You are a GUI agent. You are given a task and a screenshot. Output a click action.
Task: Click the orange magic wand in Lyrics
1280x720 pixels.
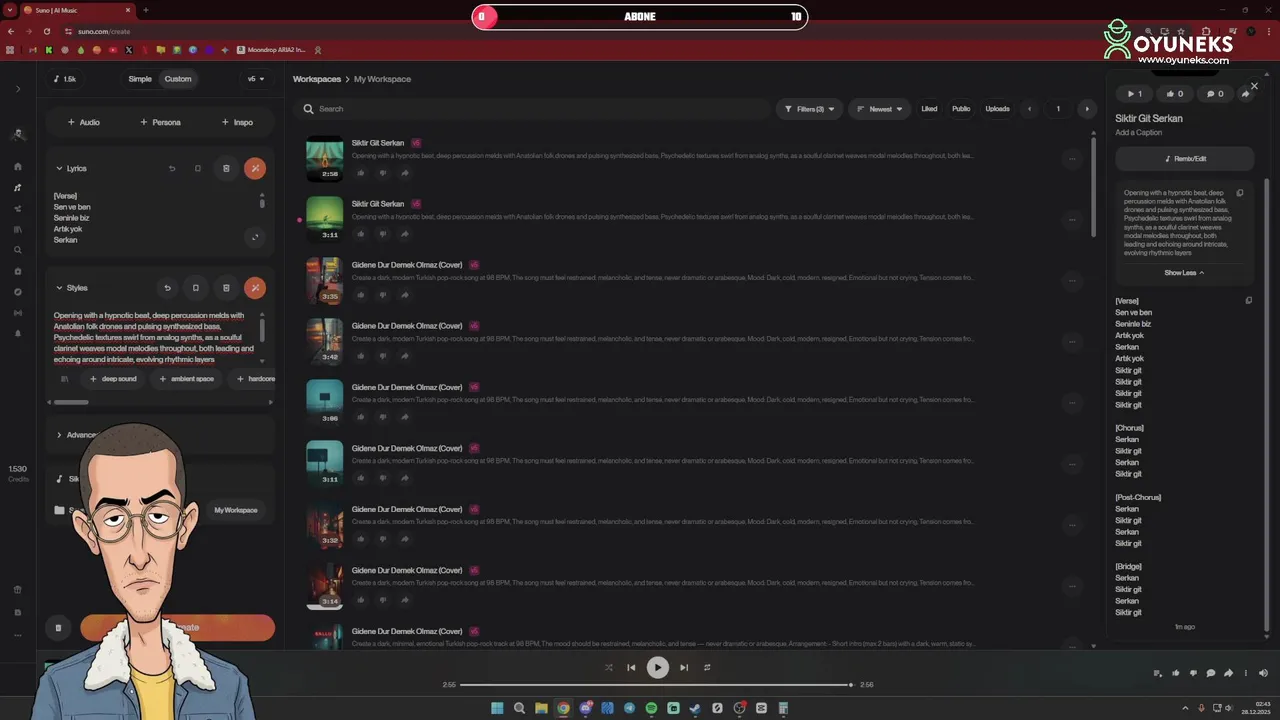[x=255, y=168]
